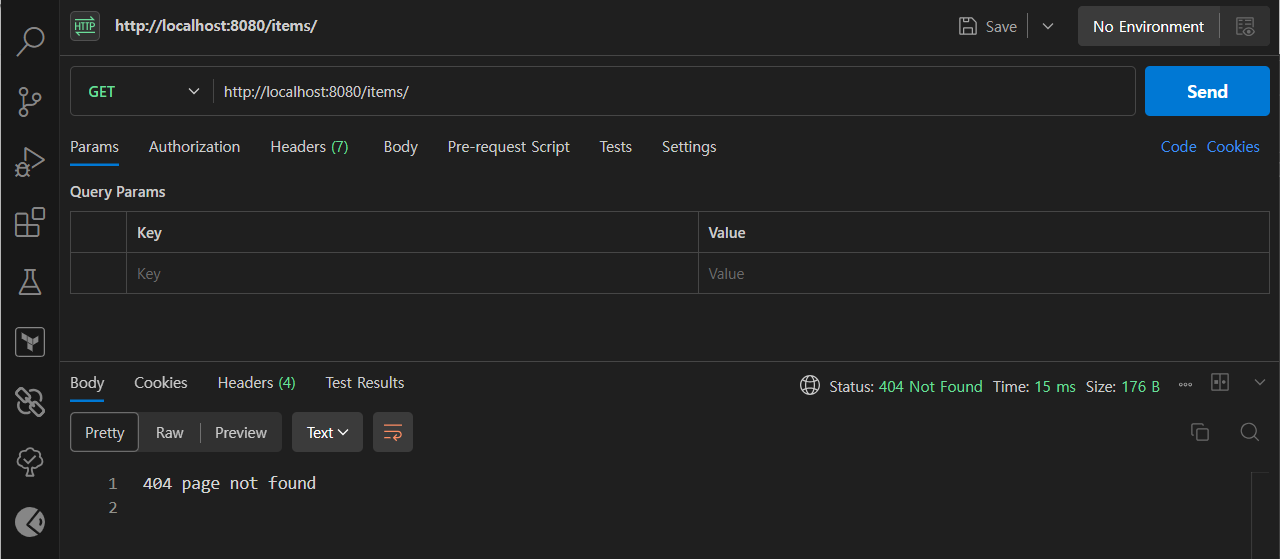Collapse the response panel chevron
This screenshot has width=1280, height=559.
[x=1259, y=382]
